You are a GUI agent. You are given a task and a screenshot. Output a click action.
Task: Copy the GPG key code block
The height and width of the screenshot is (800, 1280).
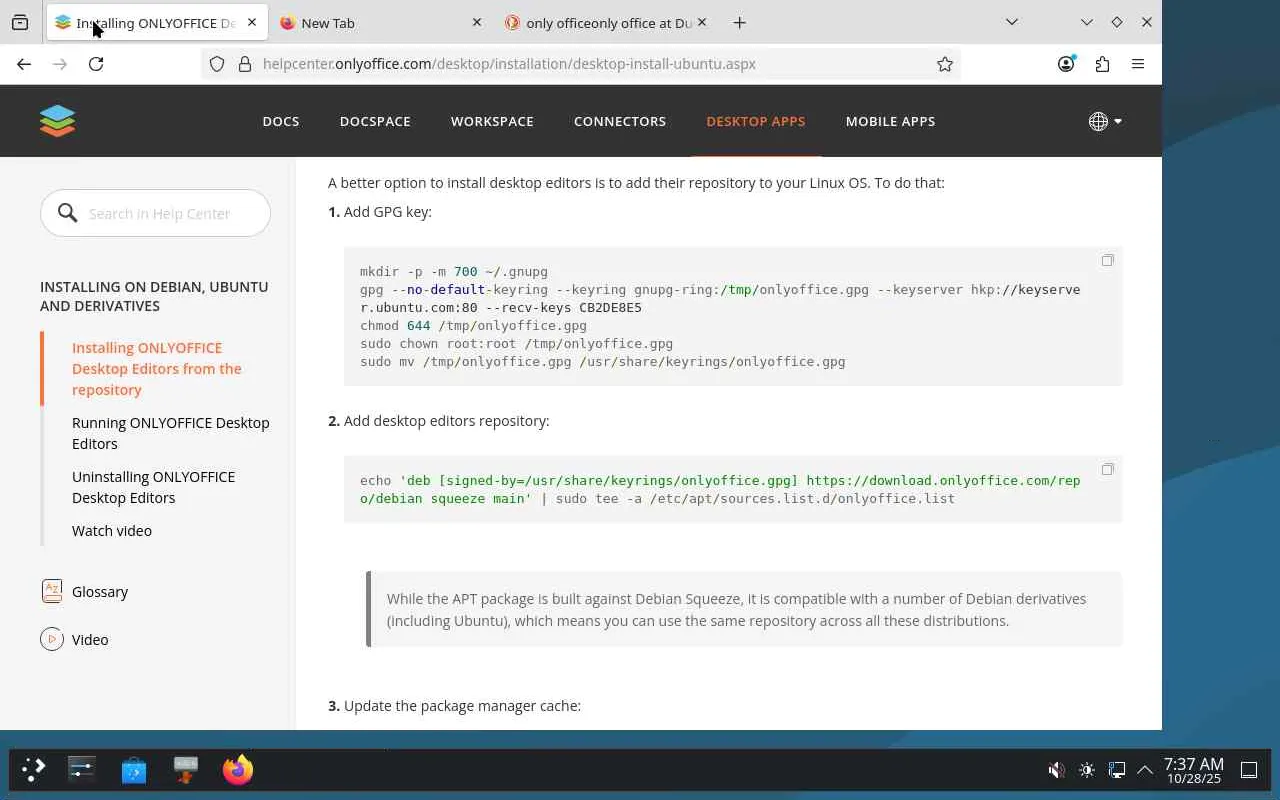1107,260
